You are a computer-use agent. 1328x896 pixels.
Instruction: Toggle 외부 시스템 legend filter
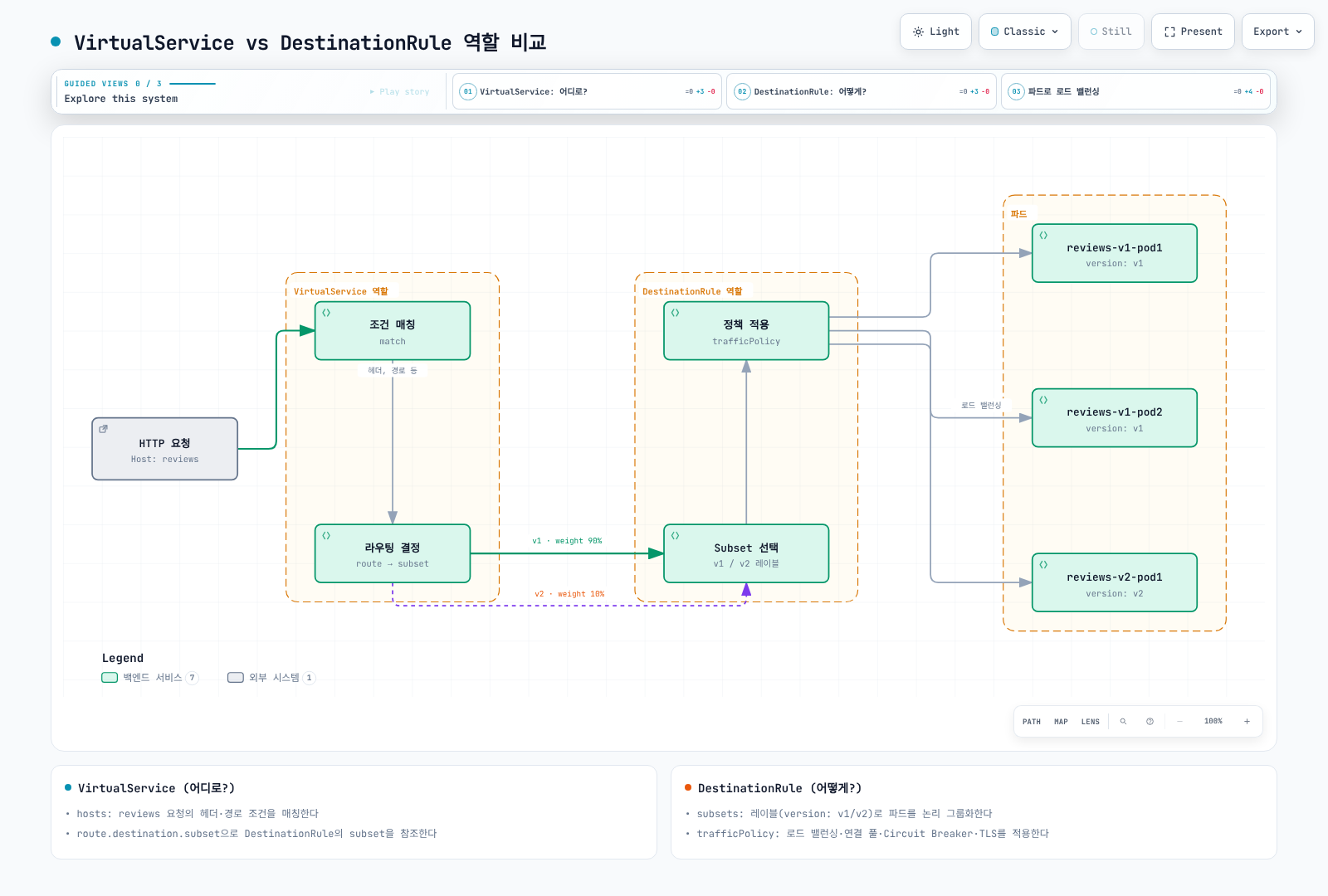coord(271,678)
